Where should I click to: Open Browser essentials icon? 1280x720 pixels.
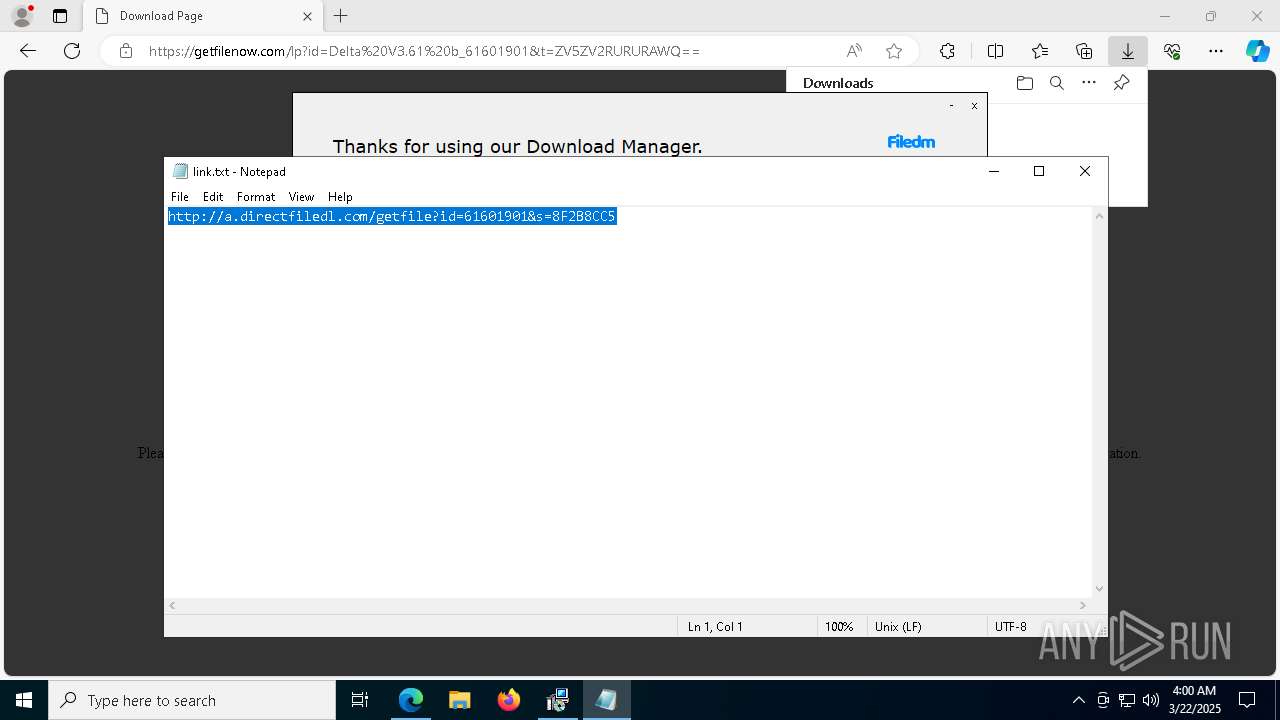(x=1172, y=51)
